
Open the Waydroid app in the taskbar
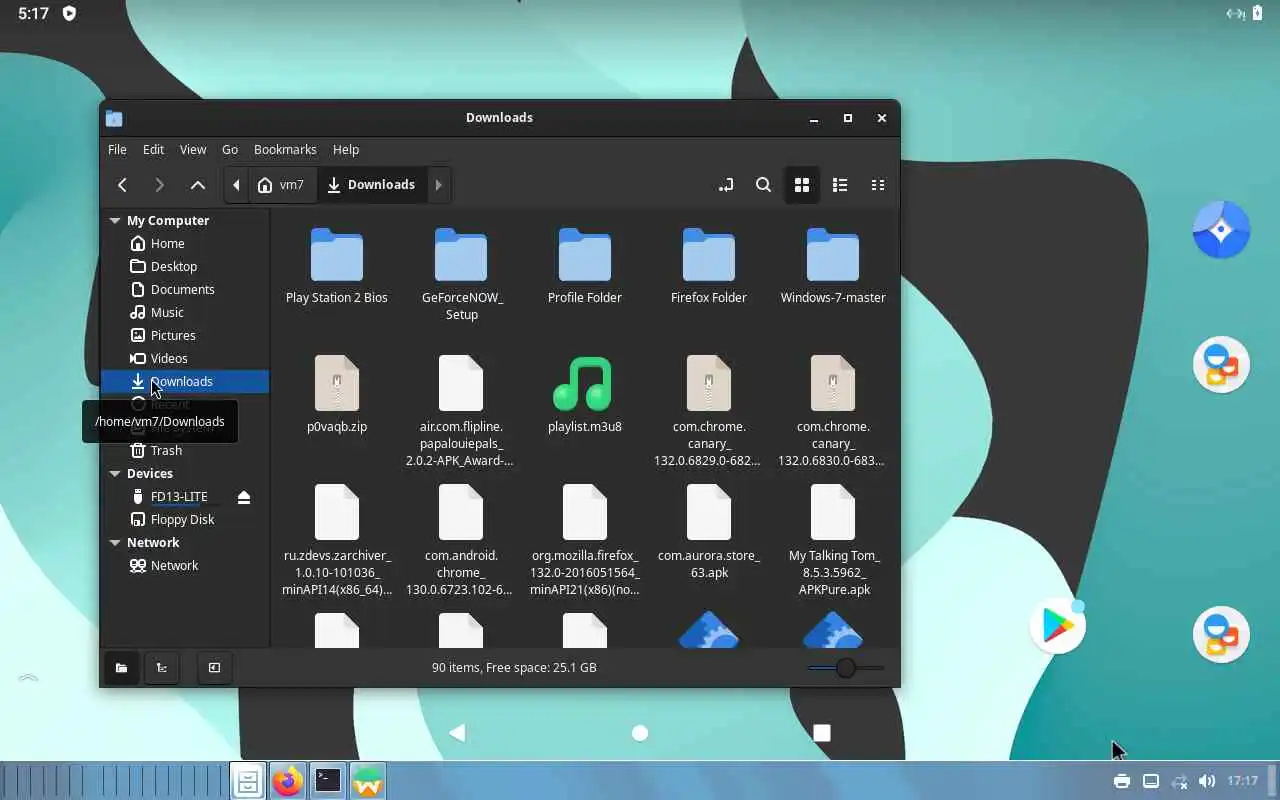368,781
